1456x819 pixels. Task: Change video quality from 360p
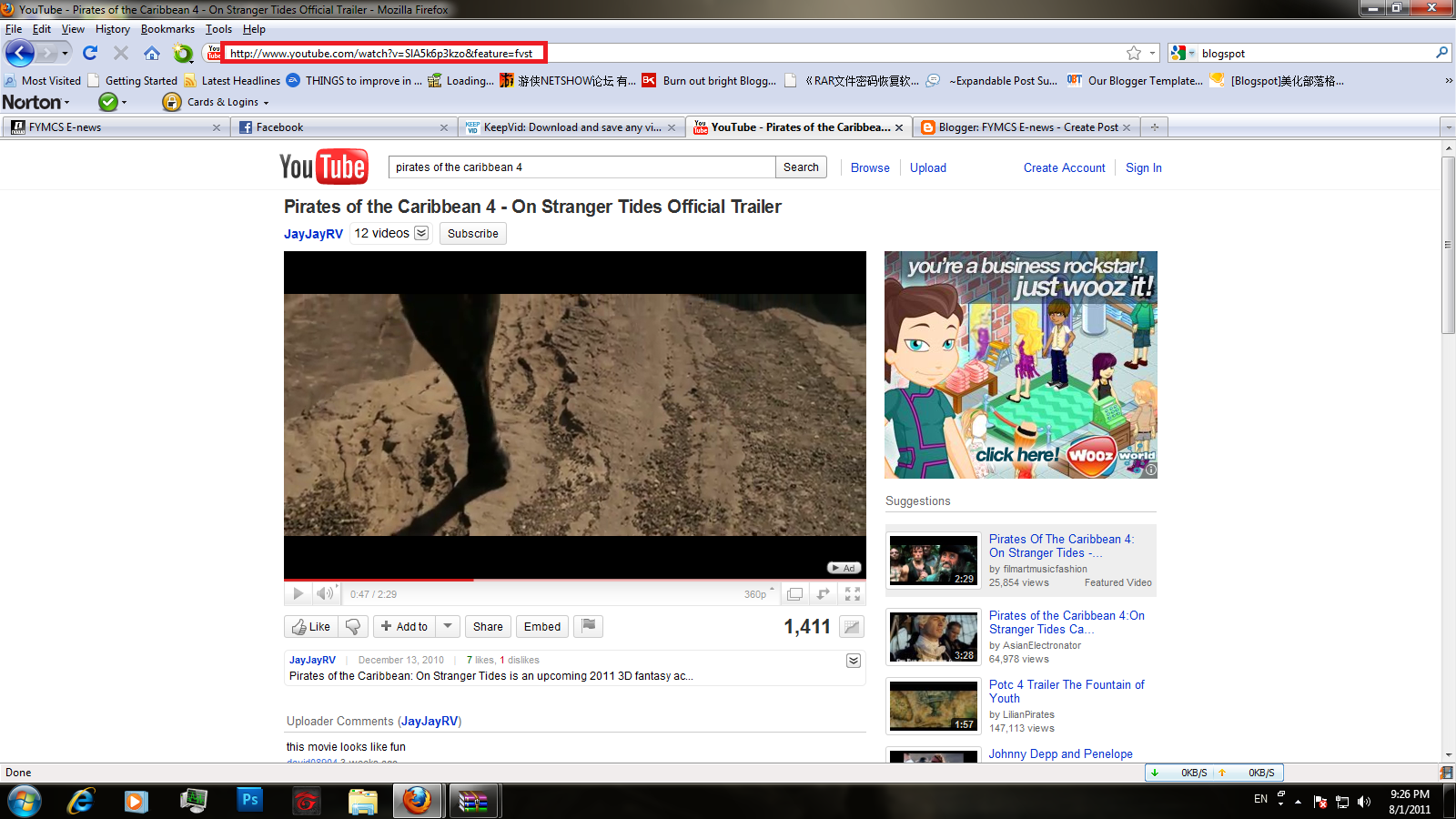(759, 594)
